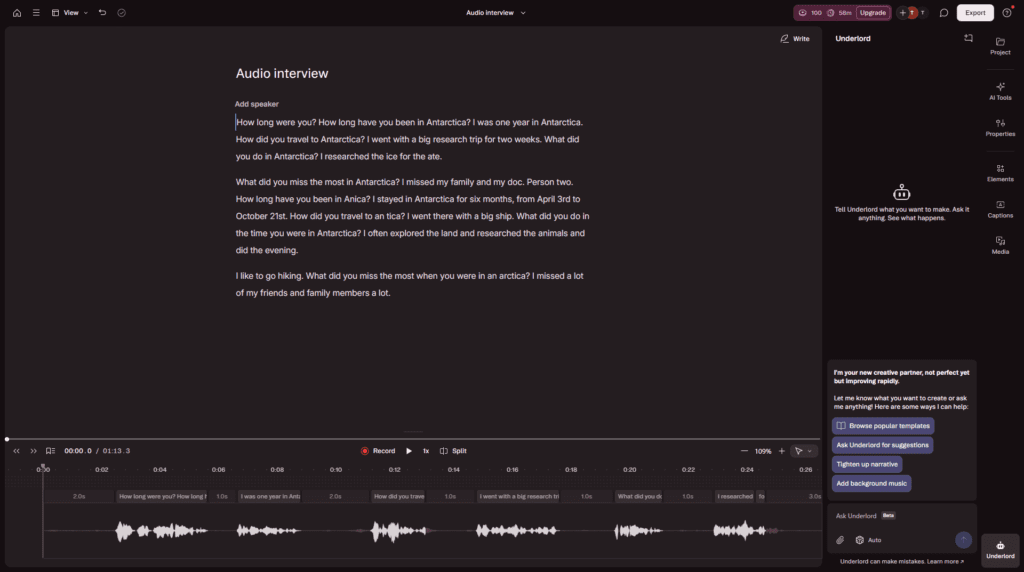The image size is (1024, 572).
Task: Select the pointer tool icon in timeline
Action: click(x=798, y=451)
